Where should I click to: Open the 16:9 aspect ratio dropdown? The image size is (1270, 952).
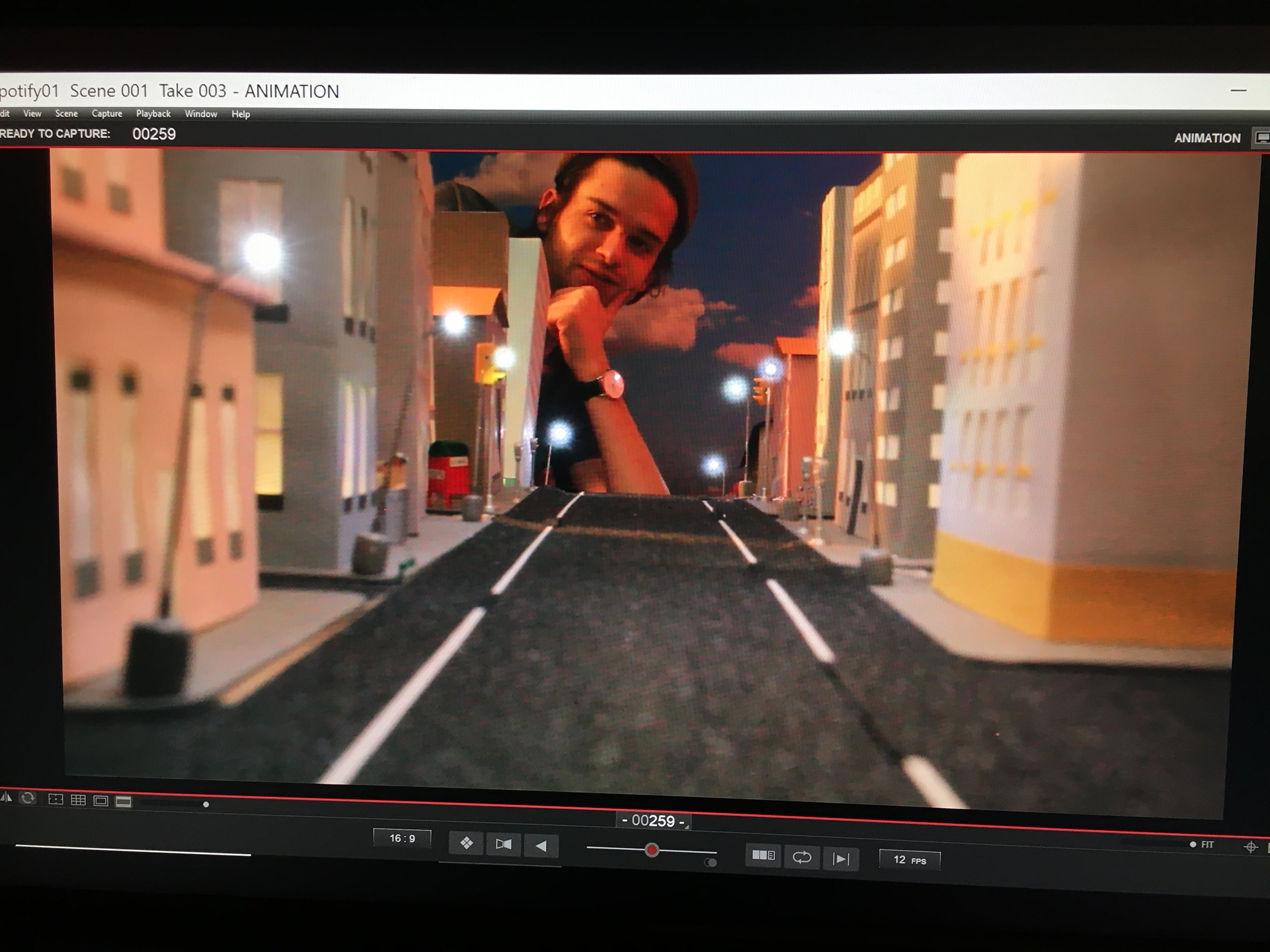point(402,838)
